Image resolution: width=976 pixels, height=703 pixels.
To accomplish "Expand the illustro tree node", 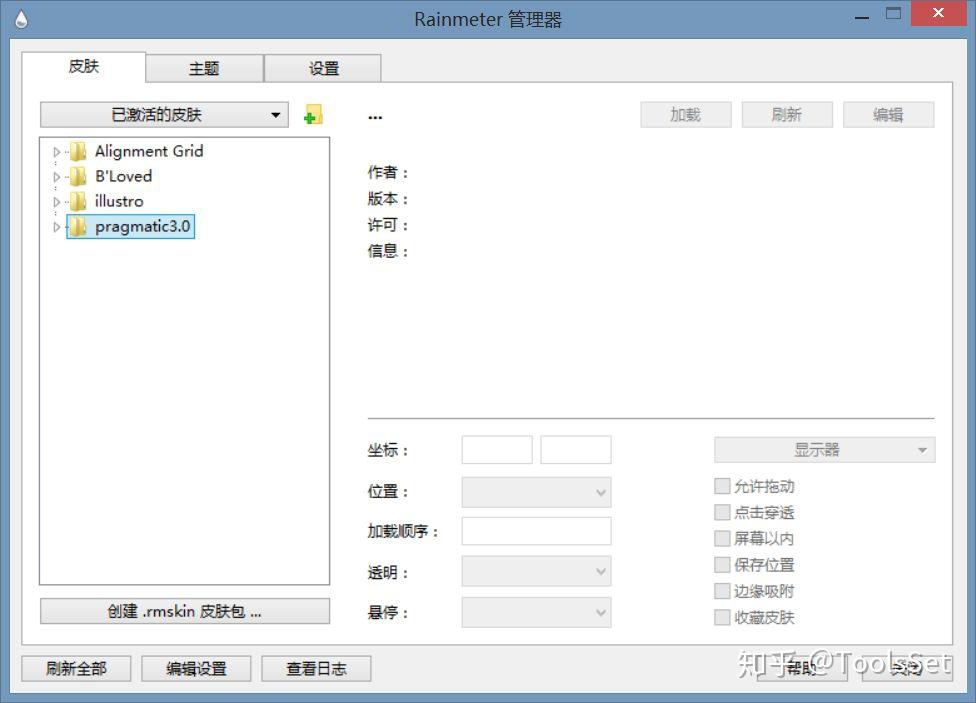I will click(x=57, y=202).
